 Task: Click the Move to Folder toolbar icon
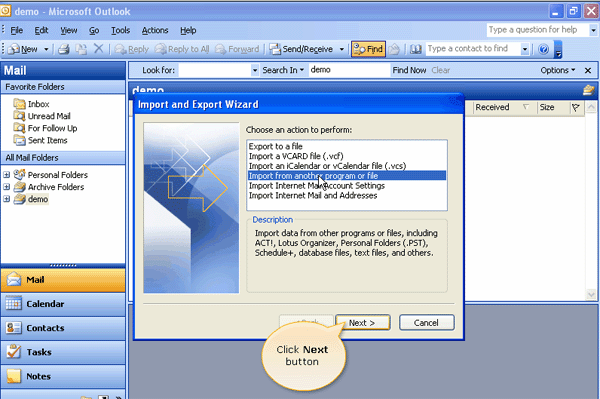tap(81, 49)
